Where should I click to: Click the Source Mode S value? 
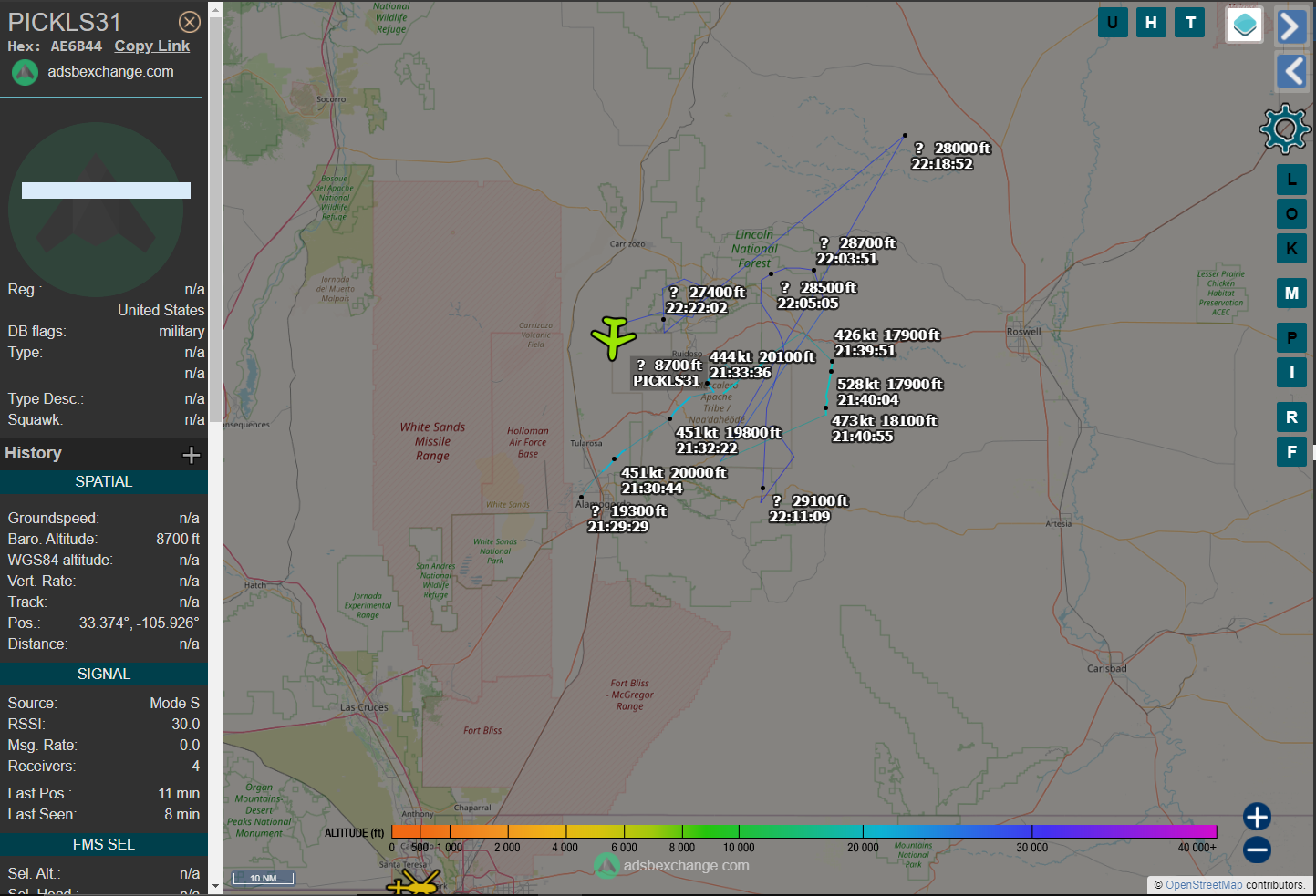[175, 703]
